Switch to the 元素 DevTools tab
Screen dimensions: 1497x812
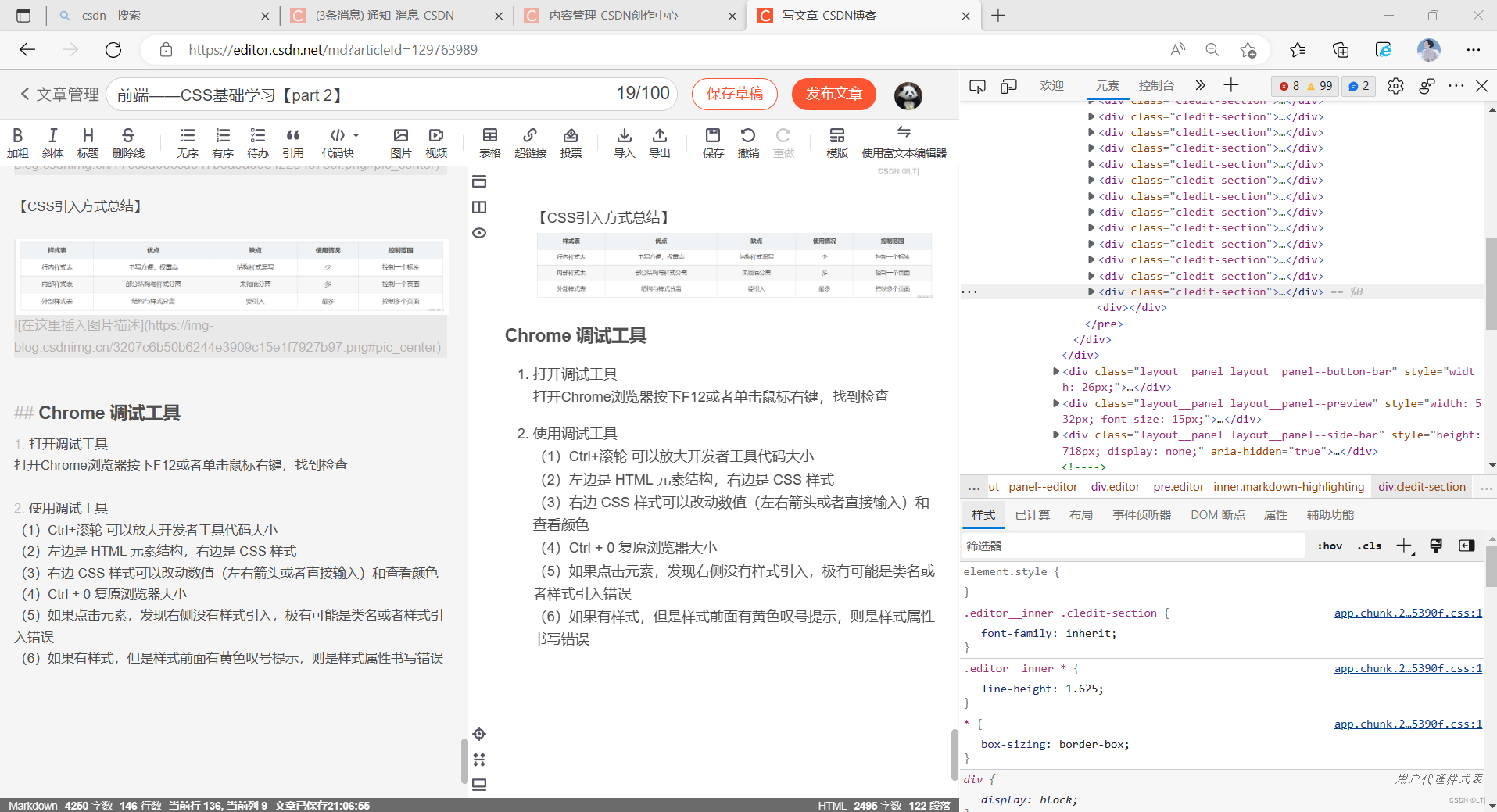[1107, 86]
